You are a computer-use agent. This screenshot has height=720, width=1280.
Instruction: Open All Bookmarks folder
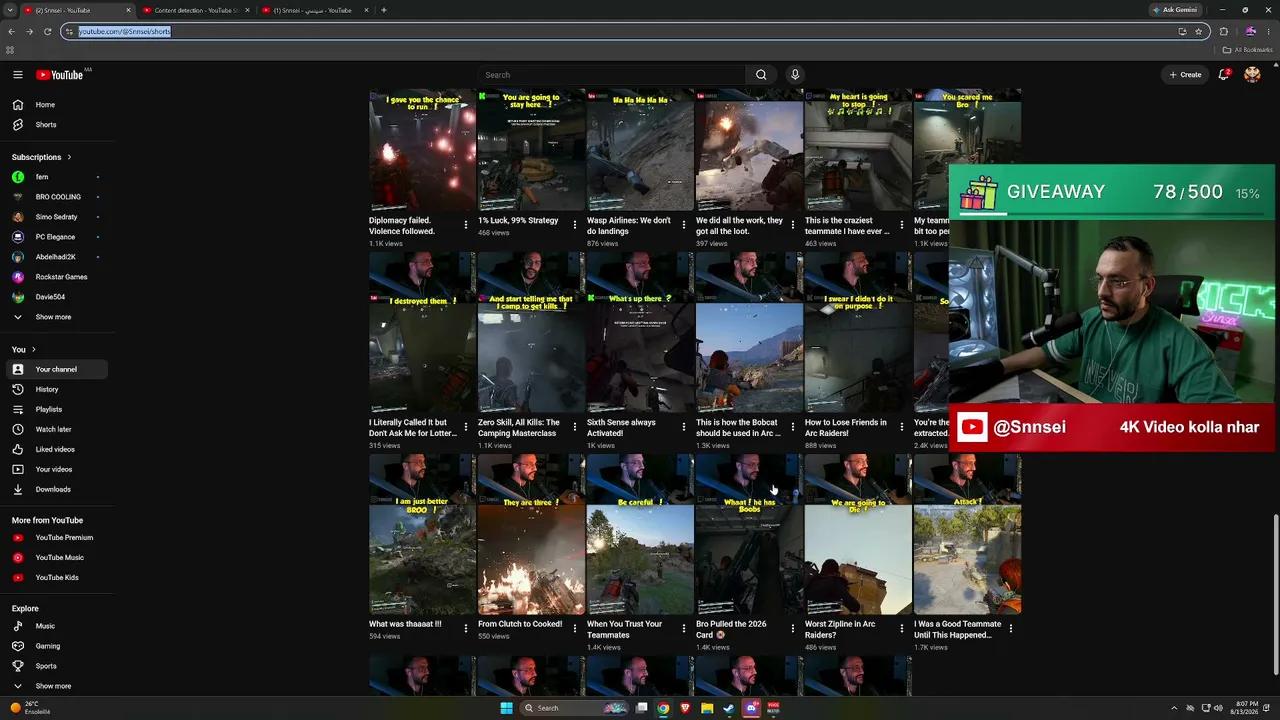pos(1248,50)
